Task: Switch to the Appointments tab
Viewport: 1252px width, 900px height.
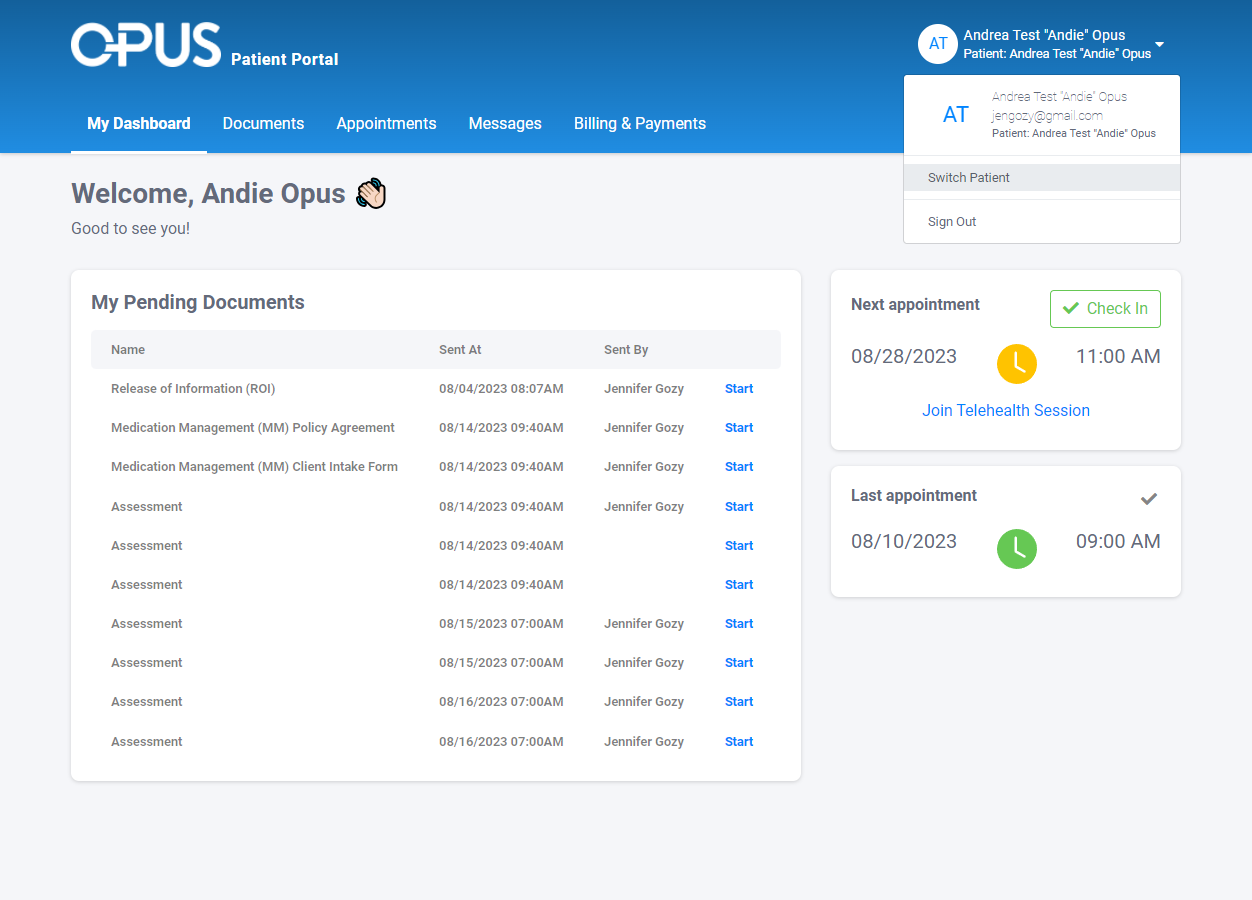Action: coord(386,124)
